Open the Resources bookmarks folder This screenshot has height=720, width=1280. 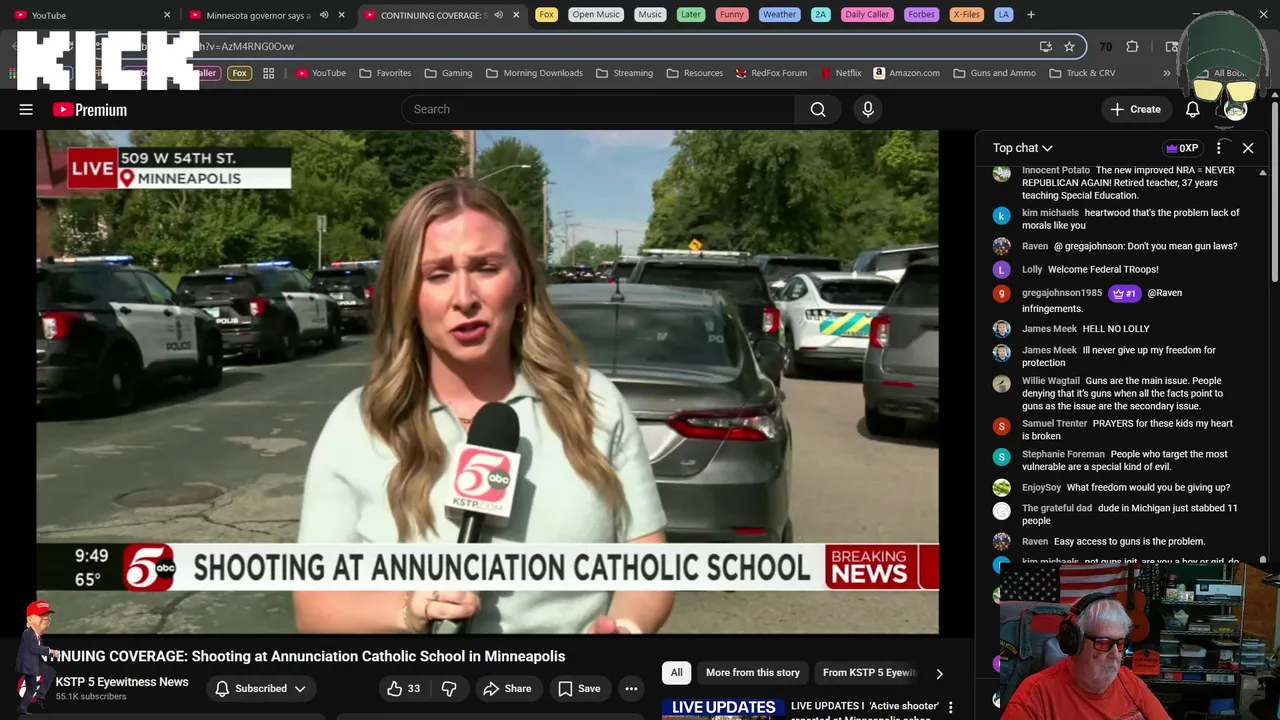[x=694, y=73]
